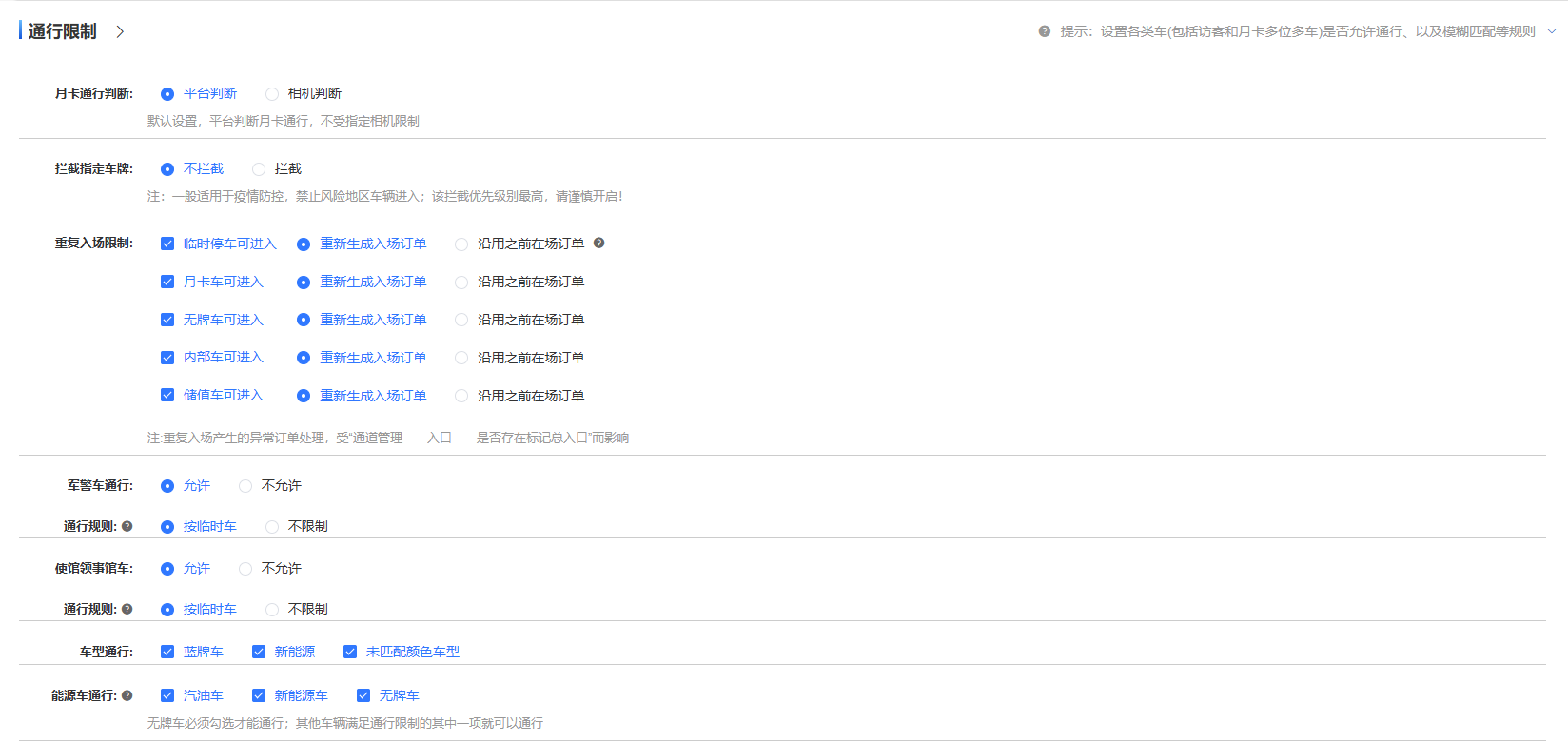Image resolution: width=1568 pixels, height=742 pixels.
Task: Click the 通行限制 section heading
Action: coord(62,31)
